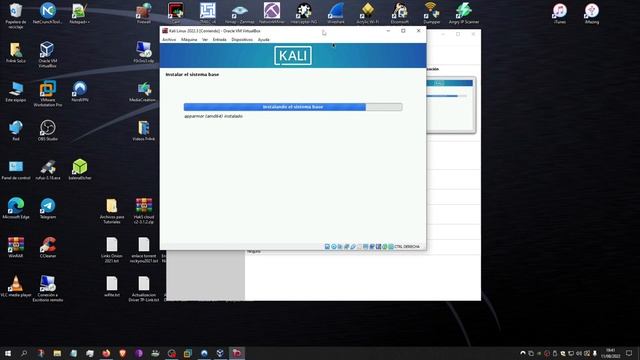
Task: Open the OBS Studio desktop shortcut
Action: pos(48,131)
